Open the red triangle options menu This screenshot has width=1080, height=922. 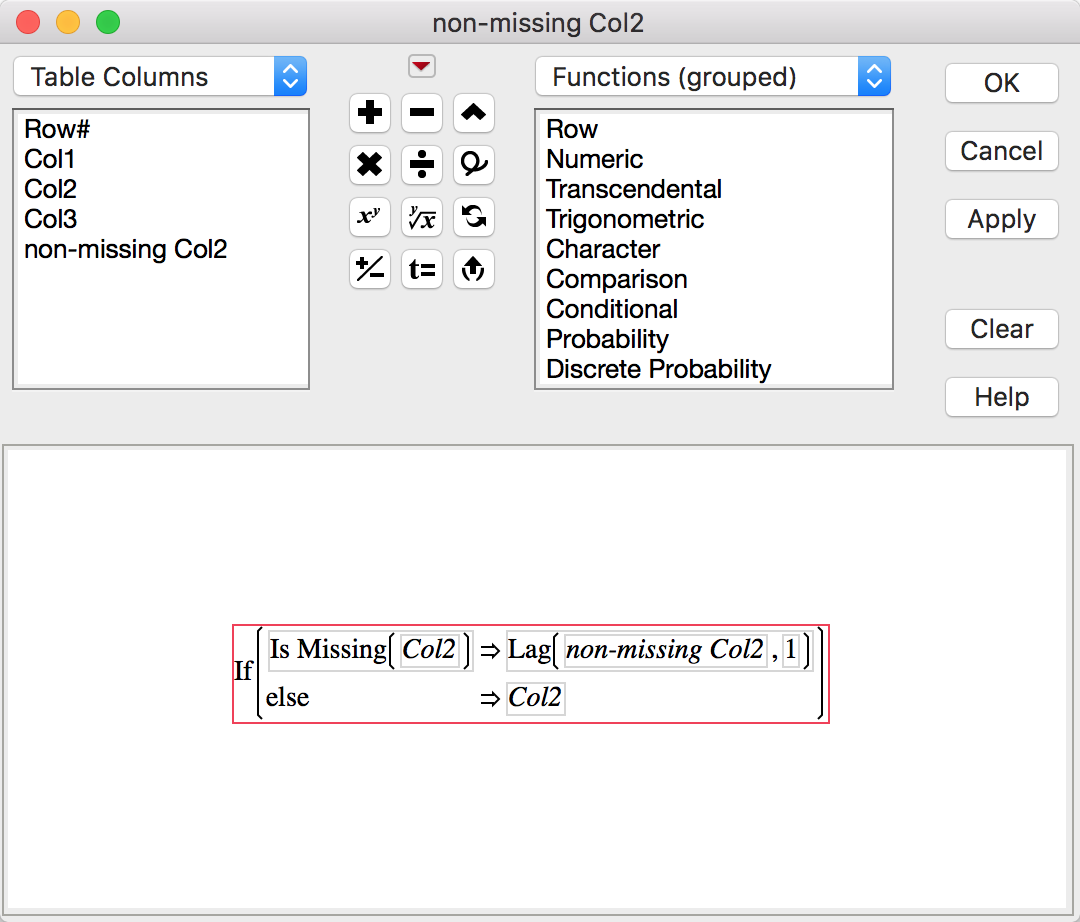click(x=422, y=67)
